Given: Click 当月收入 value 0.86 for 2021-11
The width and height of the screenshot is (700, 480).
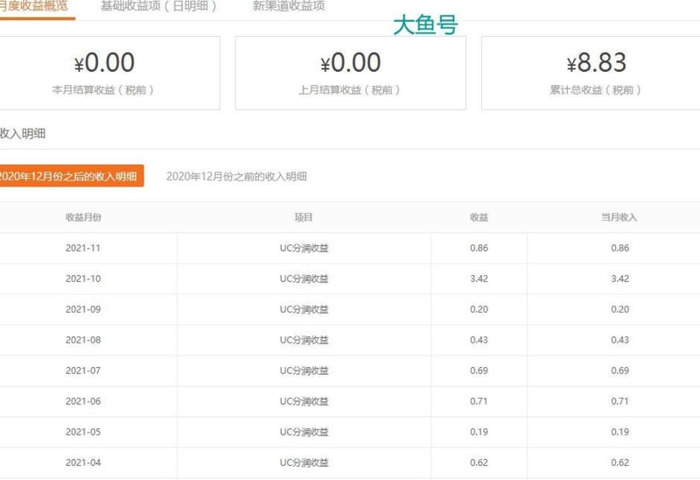Looking at the screenshot, I should (x=620, y=248).
